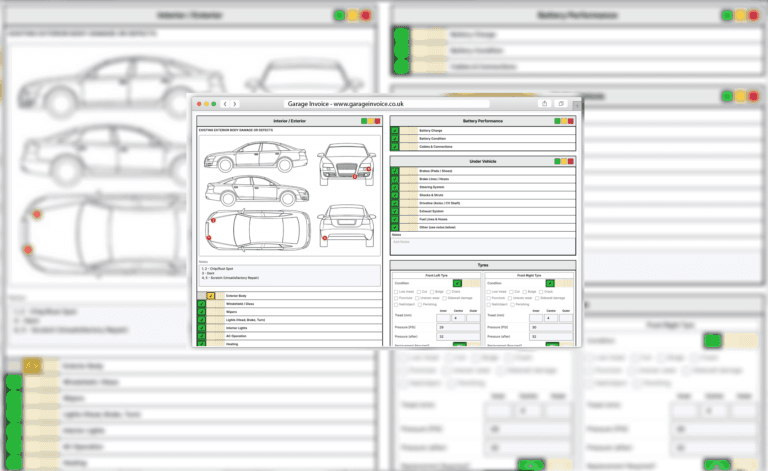Tick Low tread checkbox for Front Left Tyre
Screen dimensions: 768x471
point(395,291)
